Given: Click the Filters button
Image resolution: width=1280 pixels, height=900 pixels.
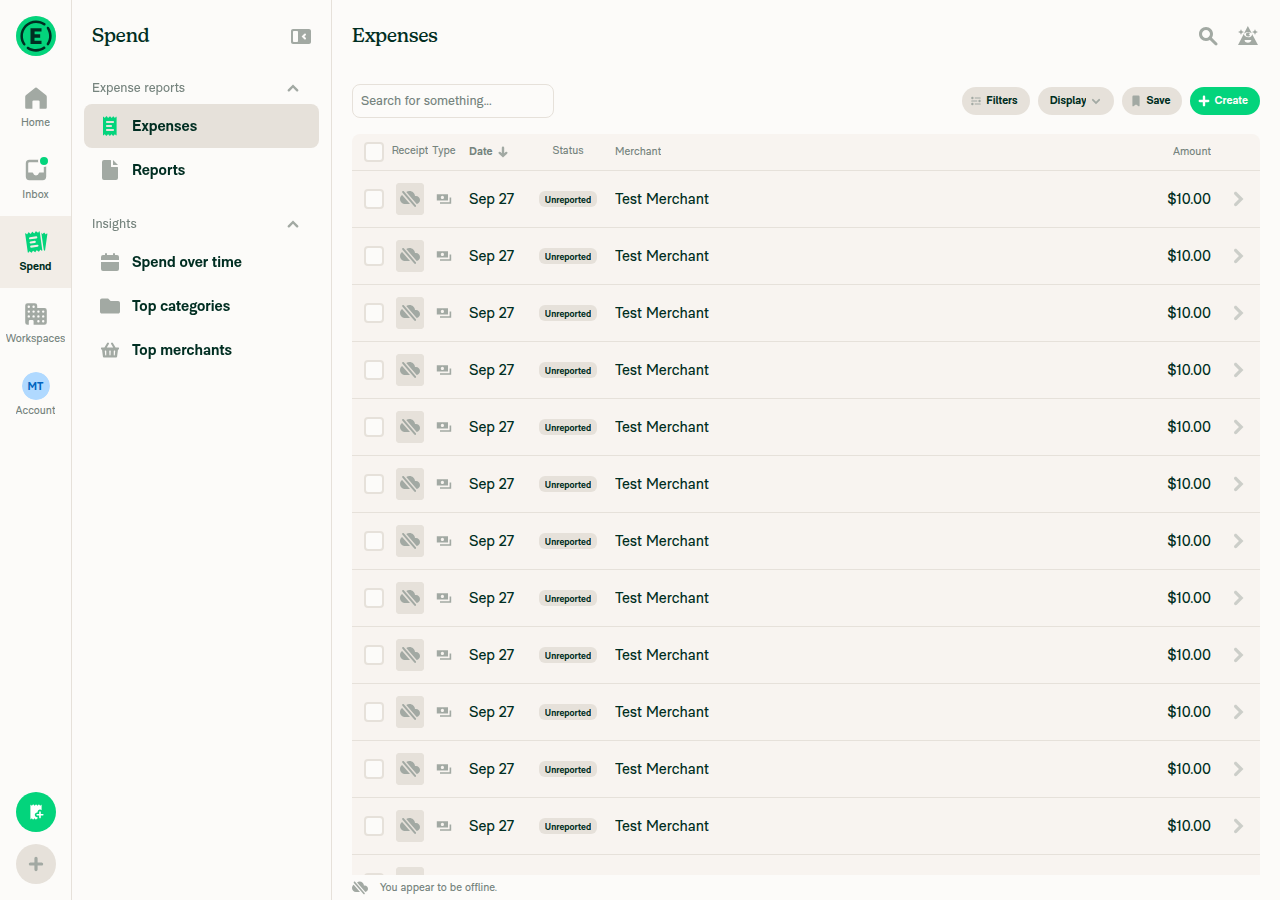Looking at the screenshot, I should 996,101.
